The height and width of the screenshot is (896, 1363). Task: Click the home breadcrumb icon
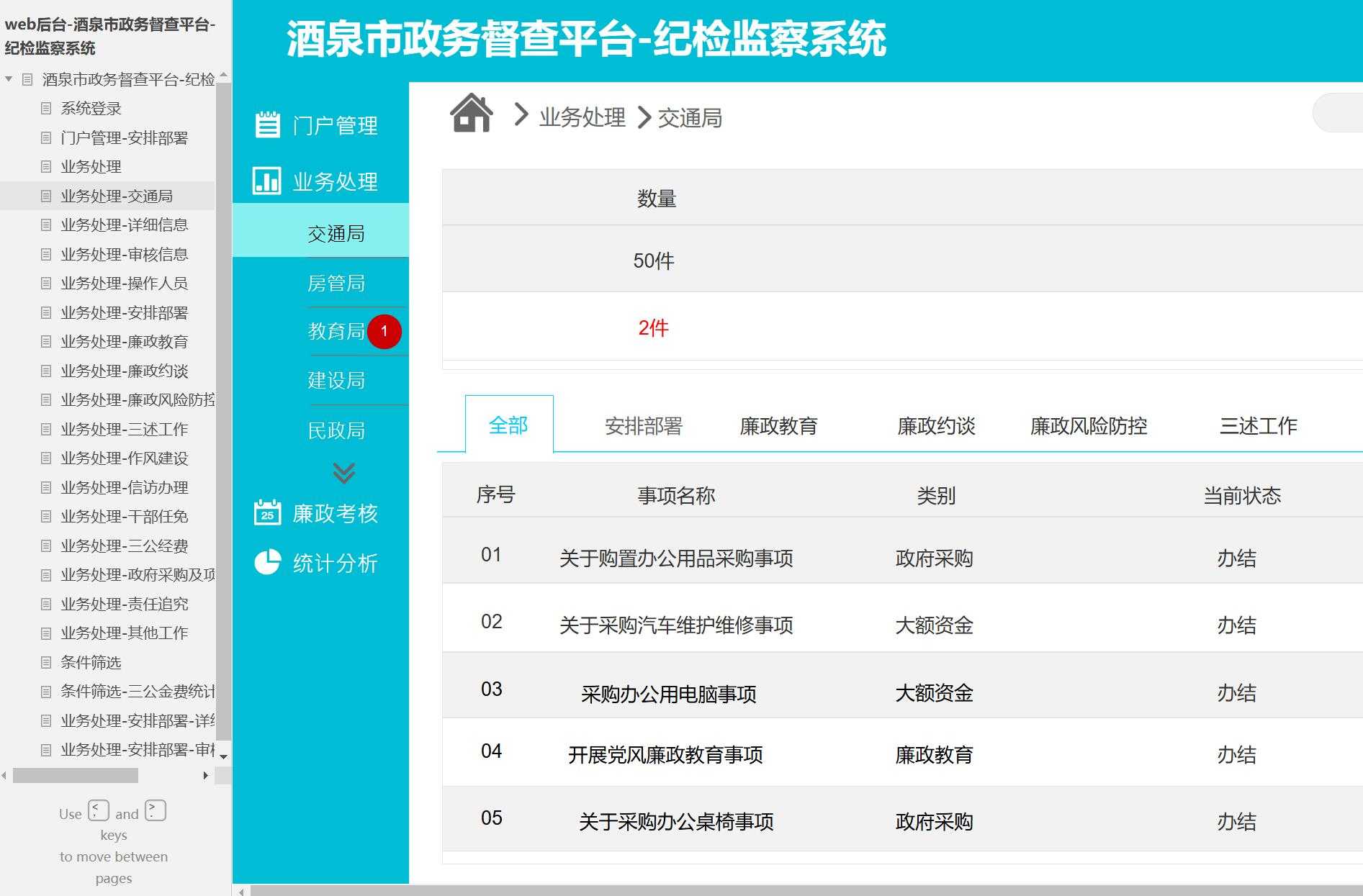click(472, 114)
